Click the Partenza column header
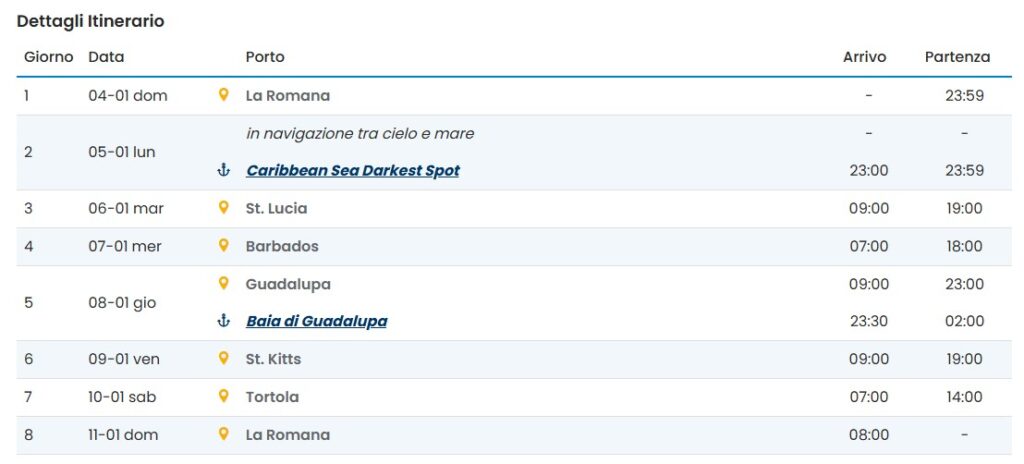Viewport: 1024px width, 464px height. (957, 57)
